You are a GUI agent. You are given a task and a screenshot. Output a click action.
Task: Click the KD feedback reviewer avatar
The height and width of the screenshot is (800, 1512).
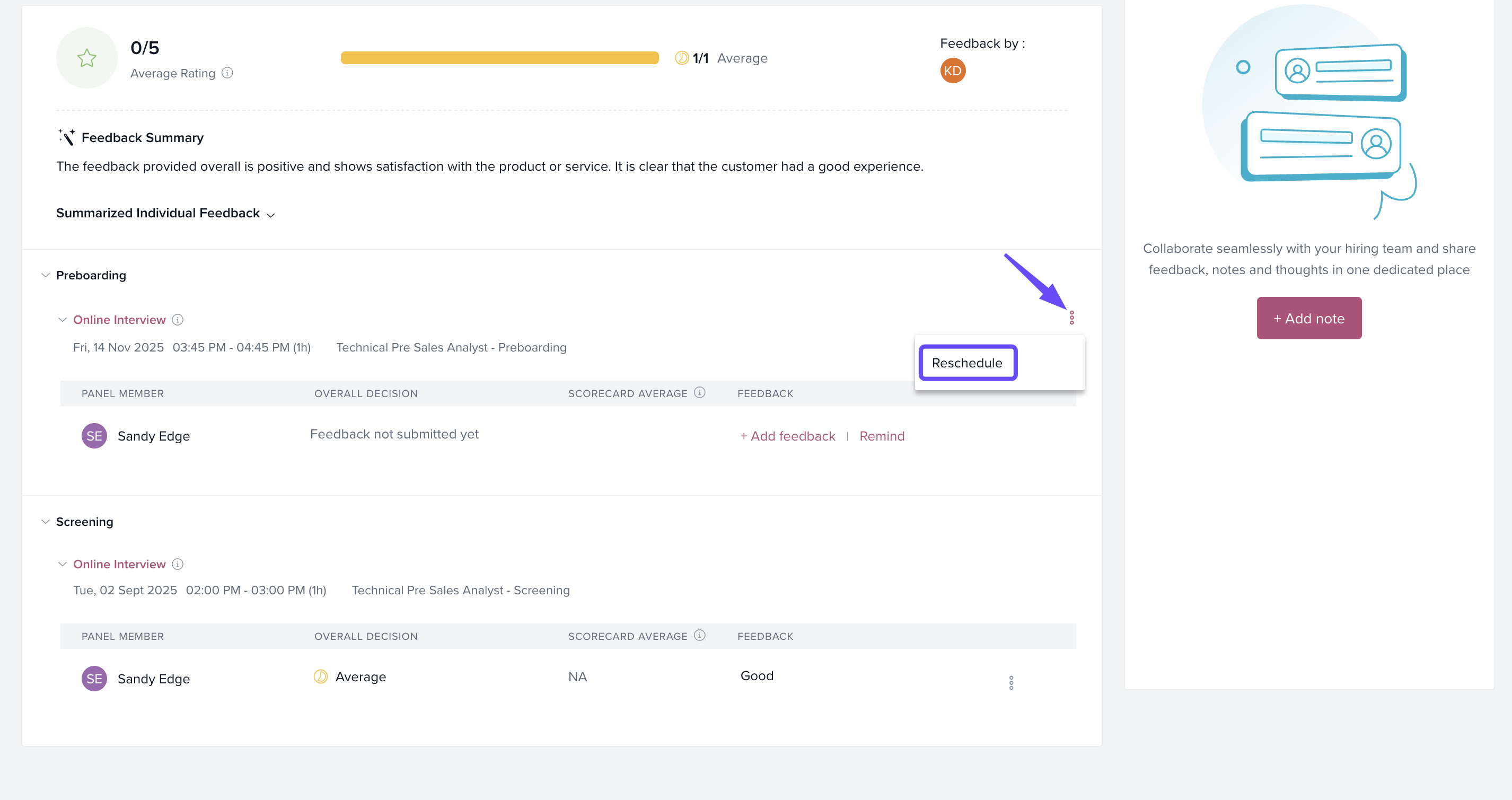[953, 71]
